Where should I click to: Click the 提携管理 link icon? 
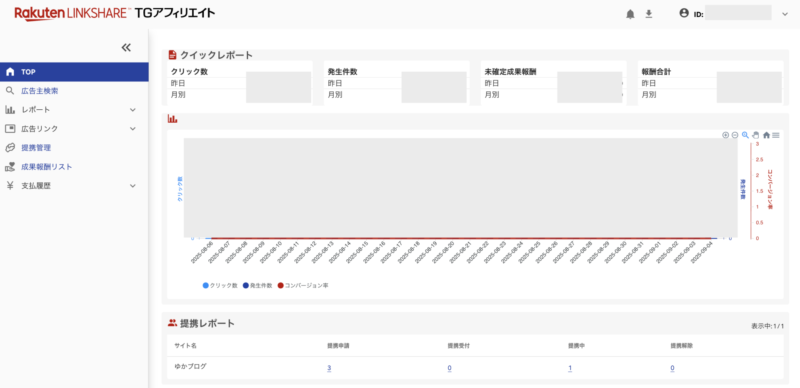10,148
